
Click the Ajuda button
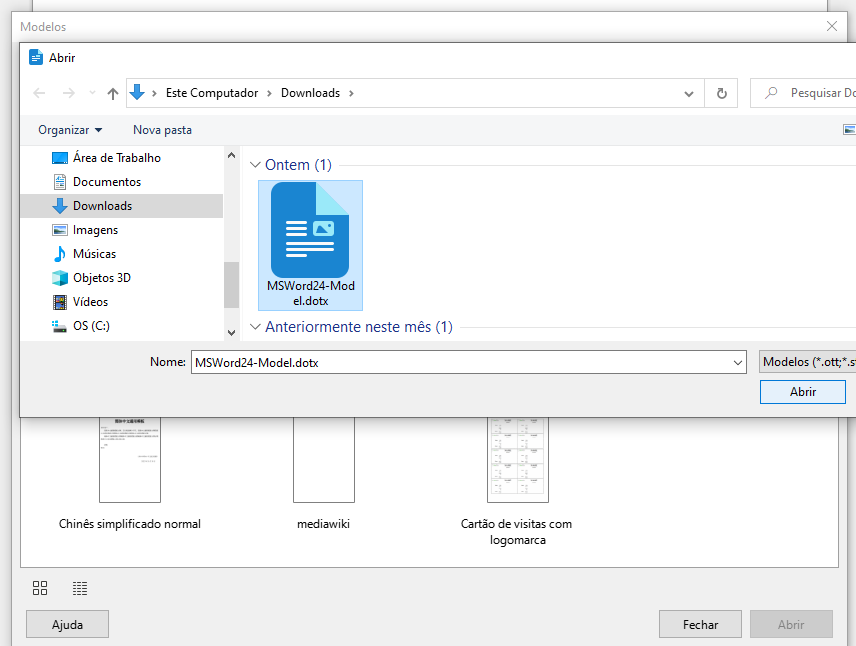(67, 624)
